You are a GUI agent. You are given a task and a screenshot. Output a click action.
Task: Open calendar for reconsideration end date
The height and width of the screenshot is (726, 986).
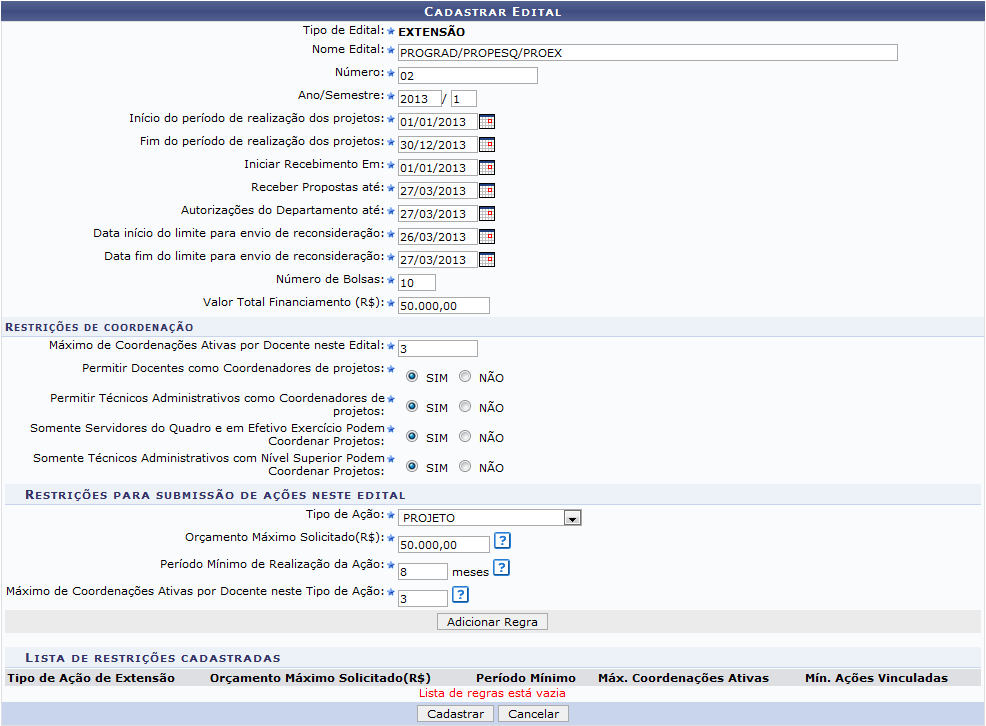(x=487, y=260)
